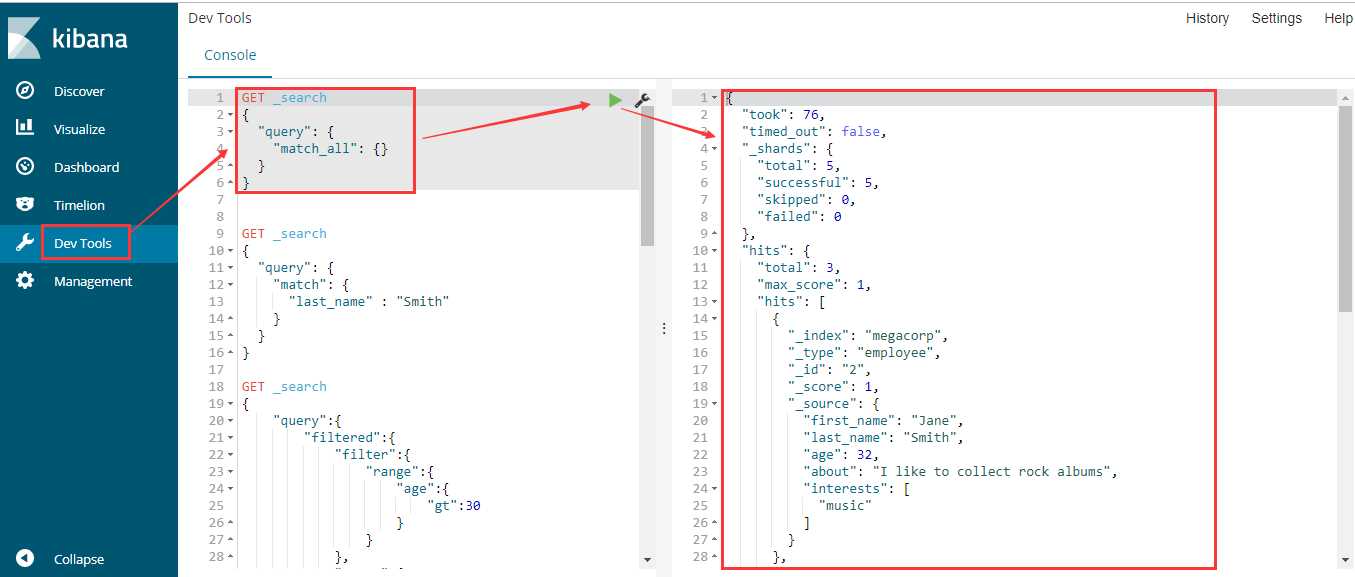Click "skipped": 0 in the response
This screenshot has width=1355, height=577.
[807, 200]
